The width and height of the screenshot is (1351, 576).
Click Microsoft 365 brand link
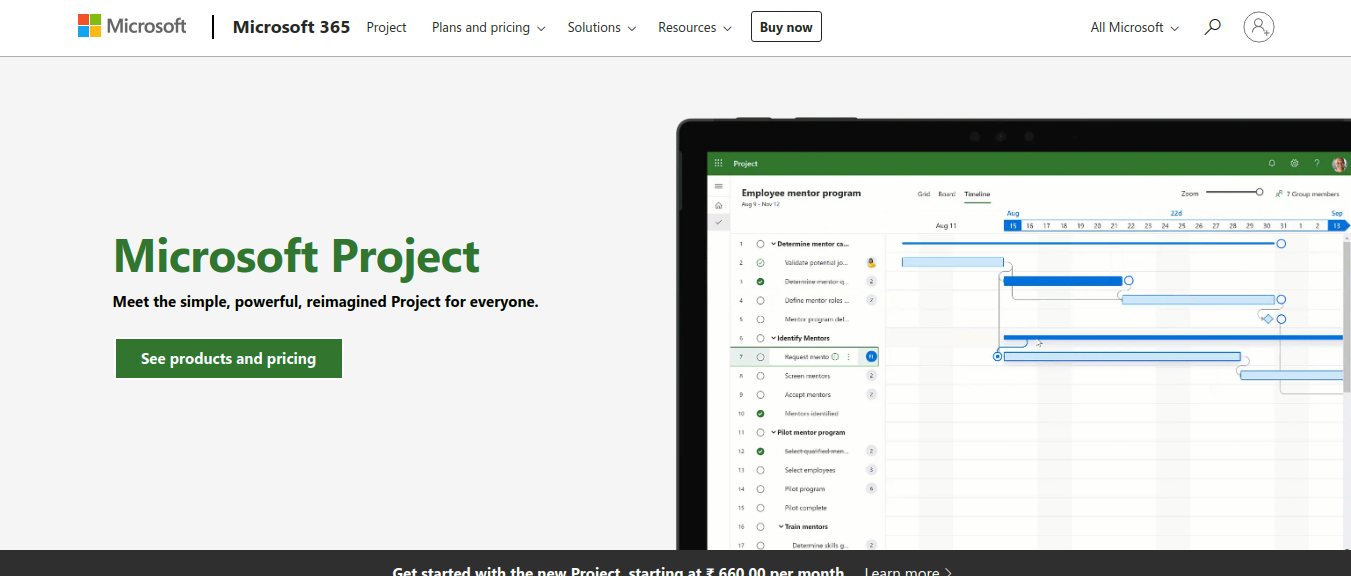(x=291, y=27)
